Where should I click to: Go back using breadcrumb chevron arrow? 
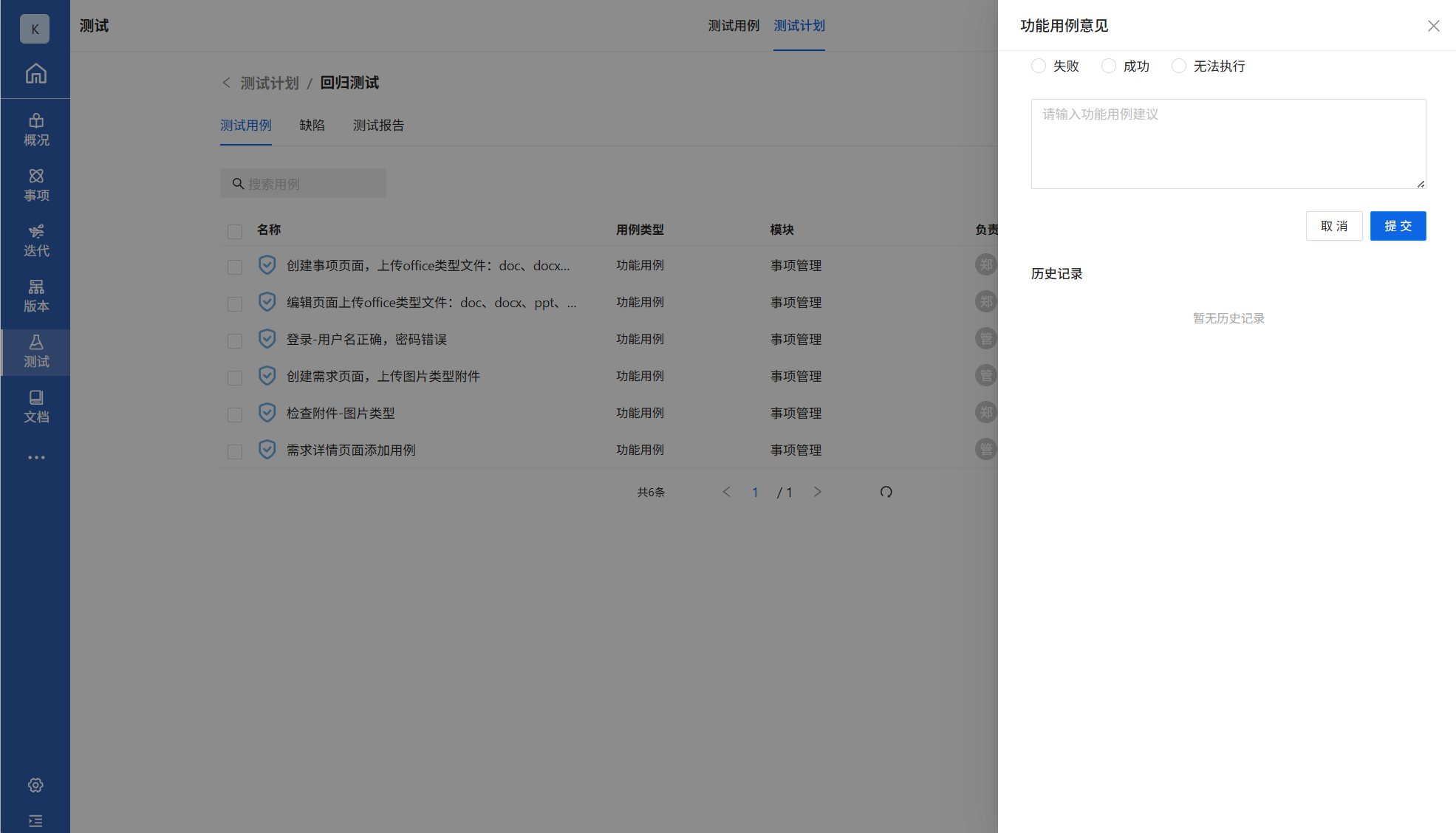226,83
